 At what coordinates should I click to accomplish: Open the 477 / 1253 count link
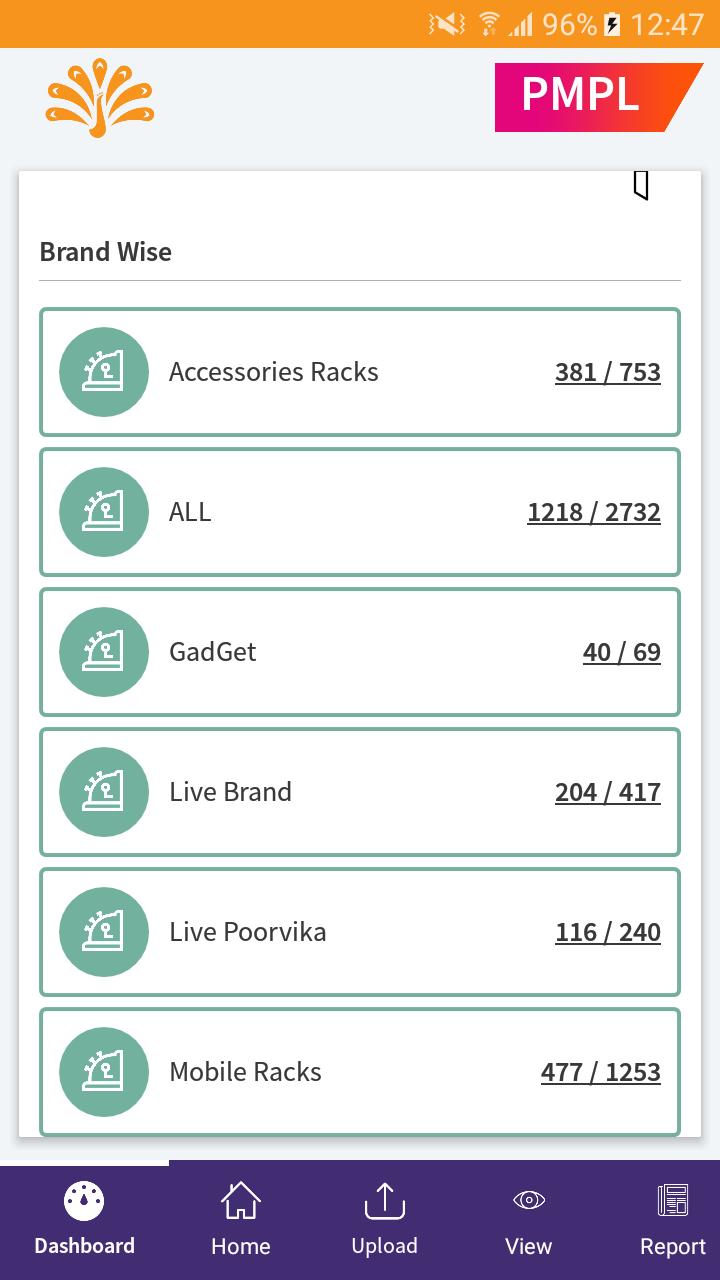tap(601, 1072)
